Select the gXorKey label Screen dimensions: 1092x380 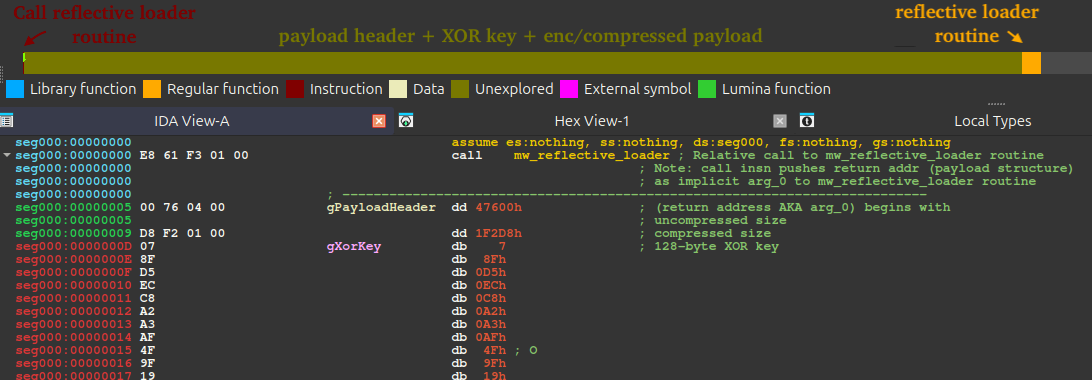tap(354, 247)
